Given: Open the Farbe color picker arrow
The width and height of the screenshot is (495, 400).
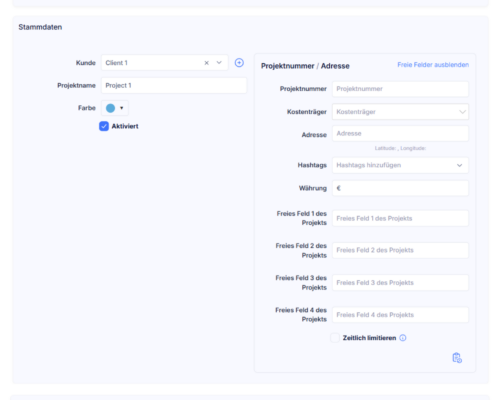Looking at the screenshot, I should pos(122,108).
